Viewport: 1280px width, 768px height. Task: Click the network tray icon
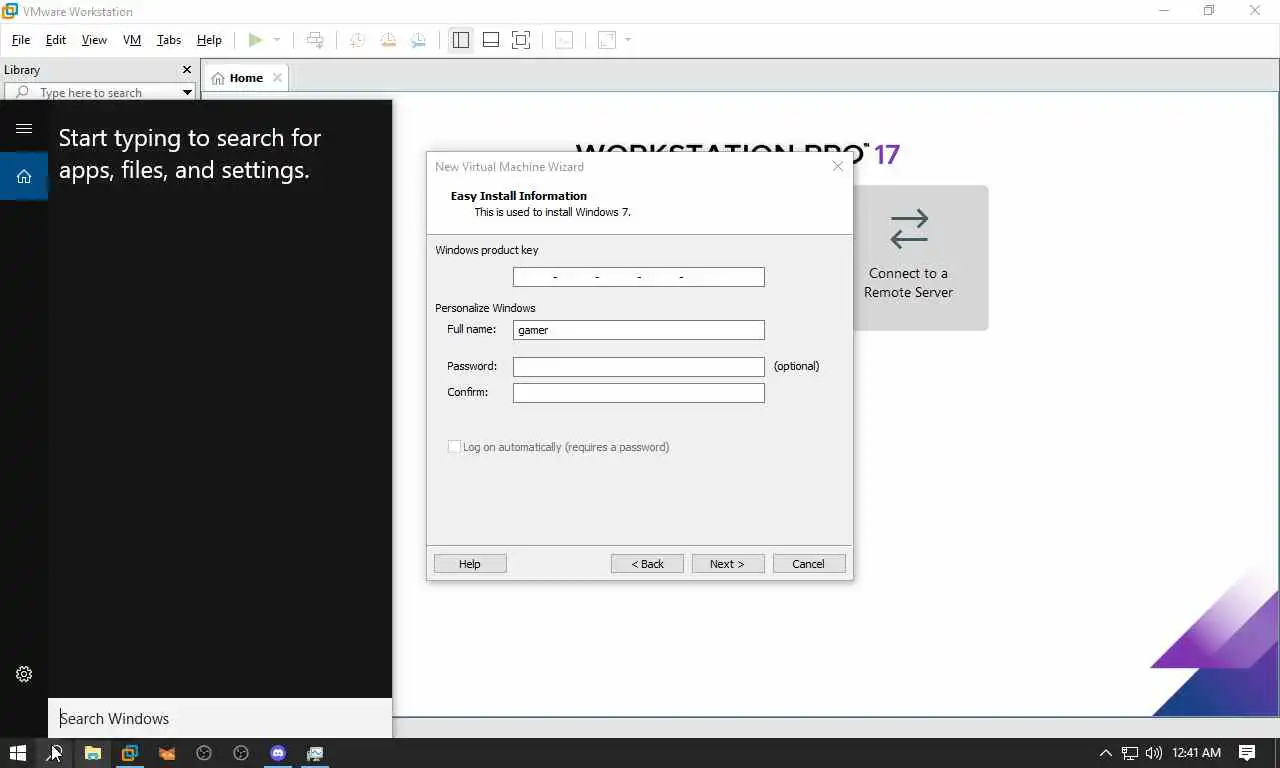point(1130,753)
